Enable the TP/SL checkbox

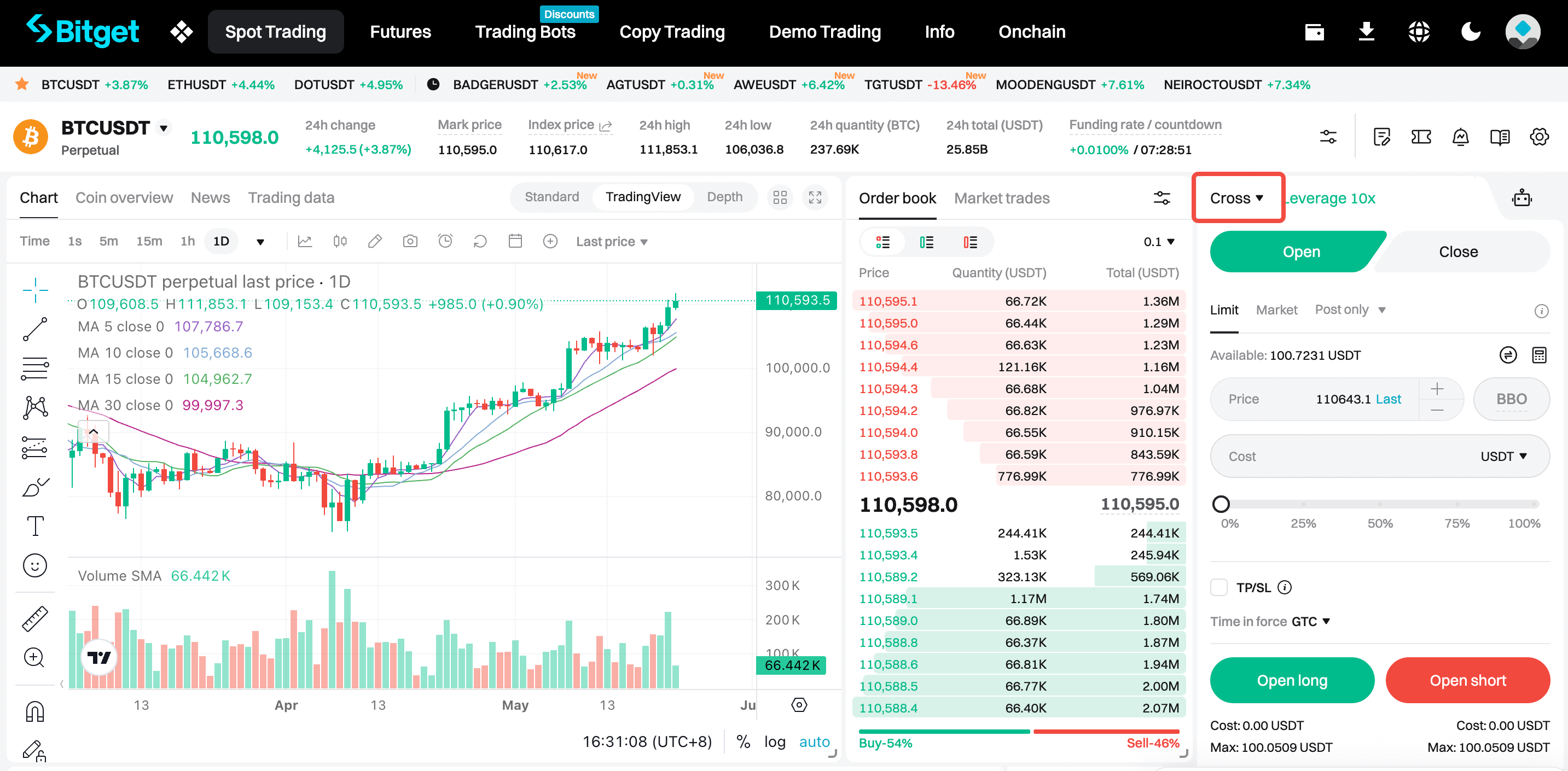click(x=1219, y=587)
